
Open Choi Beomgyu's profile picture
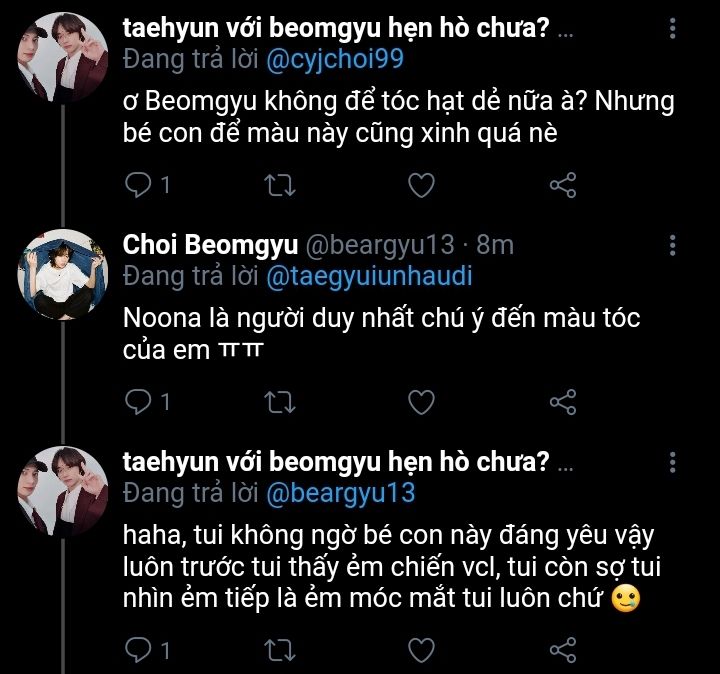(63, 273)
